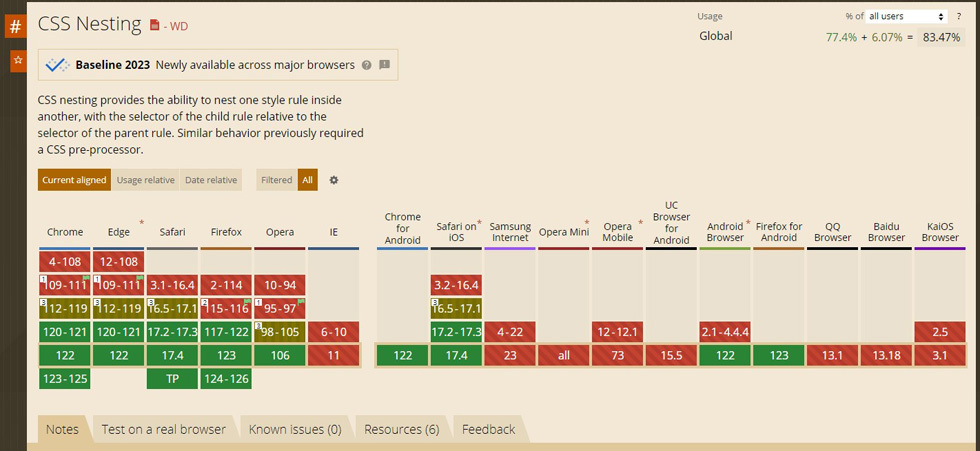Image resolution: width=980 pixels, height=451 pixels.
Task: Select Chrome 123-125 future version cell
Action: [65, 379]
